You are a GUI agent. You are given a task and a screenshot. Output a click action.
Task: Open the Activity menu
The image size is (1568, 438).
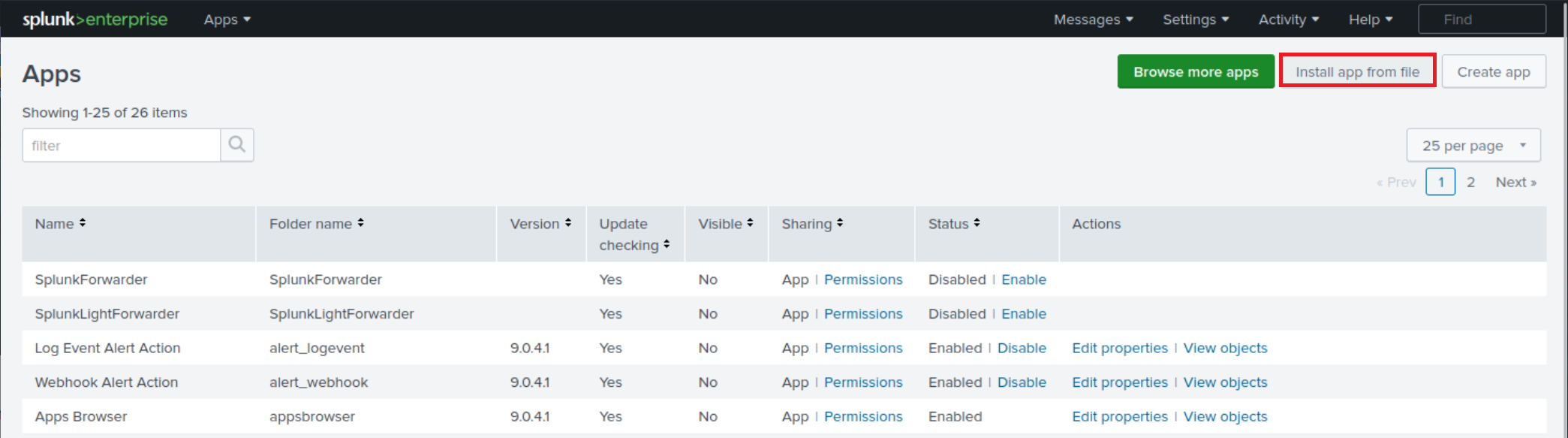(x=1288, y=20)
